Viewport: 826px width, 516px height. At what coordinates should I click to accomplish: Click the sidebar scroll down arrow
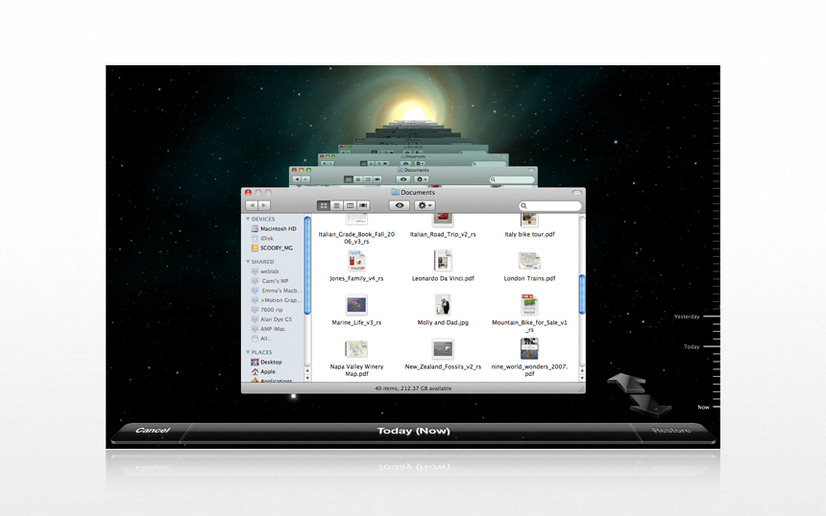[x=308, y=378]
